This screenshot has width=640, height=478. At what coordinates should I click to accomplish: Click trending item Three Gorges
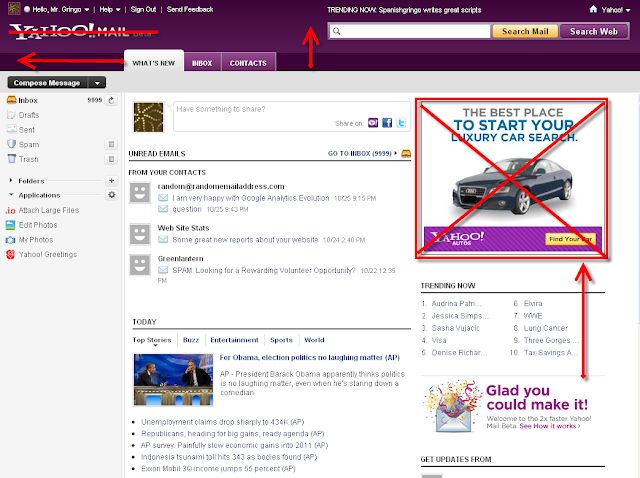coord(551,340)
